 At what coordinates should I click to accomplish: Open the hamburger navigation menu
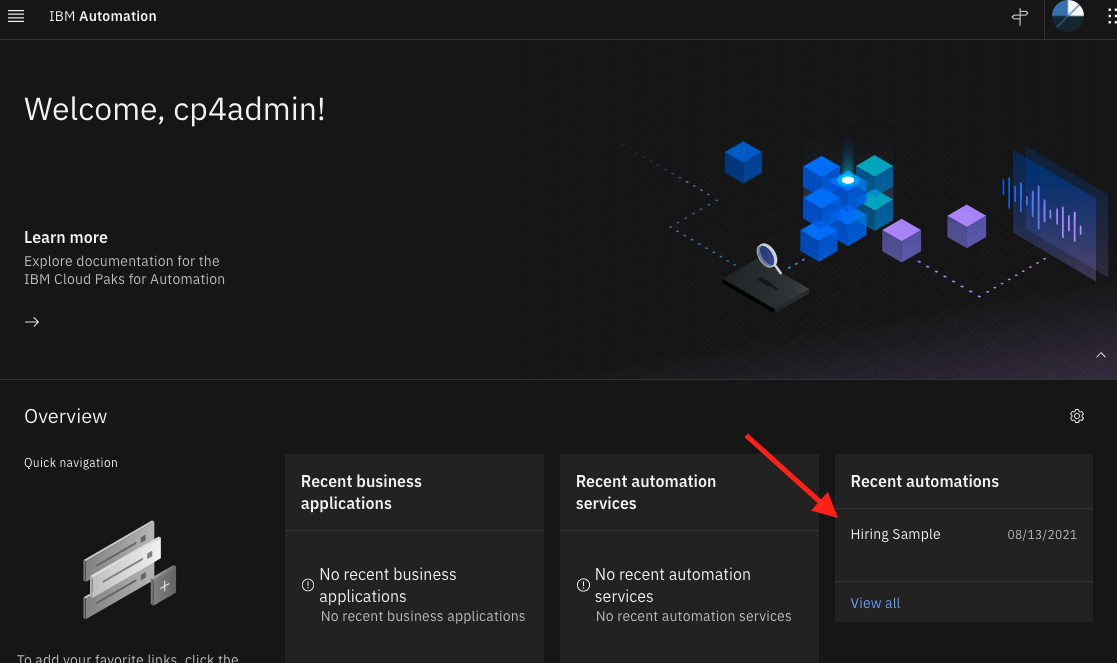coord(16,16)
